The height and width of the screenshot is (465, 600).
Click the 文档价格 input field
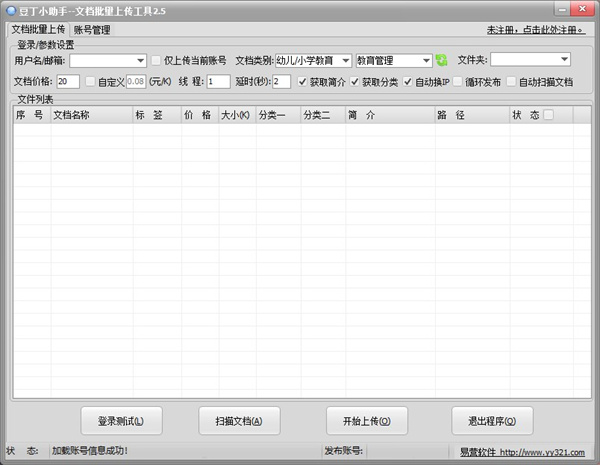[68, 82]
